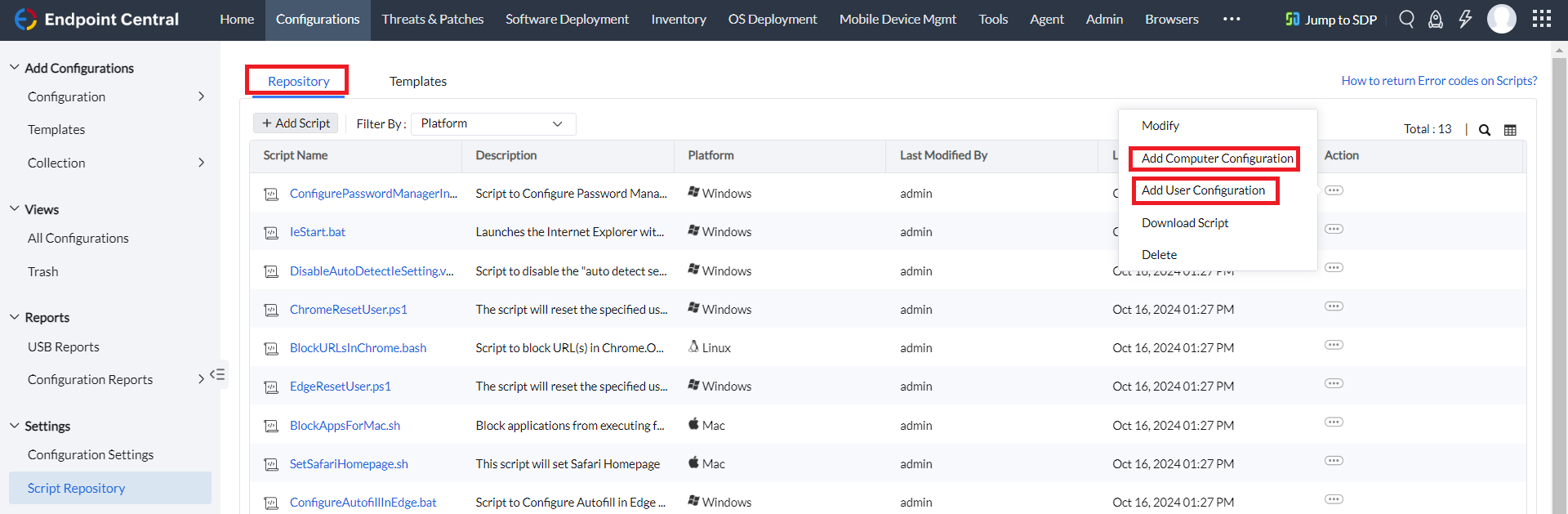This screenshot has width=1568, height=514.
Task: Switch to the Templates tab
Action: [x=417, y=81]
